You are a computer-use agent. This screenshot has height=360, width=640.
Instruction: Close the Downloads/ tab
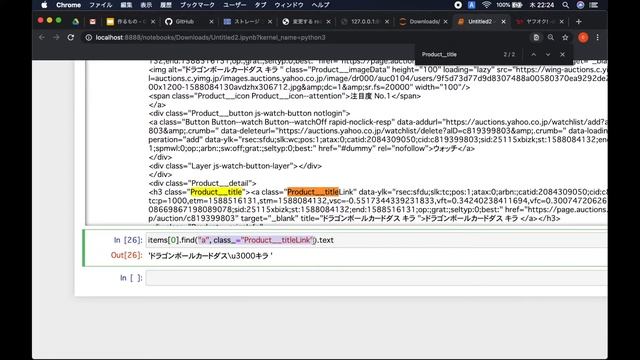(x=445, y=22)
